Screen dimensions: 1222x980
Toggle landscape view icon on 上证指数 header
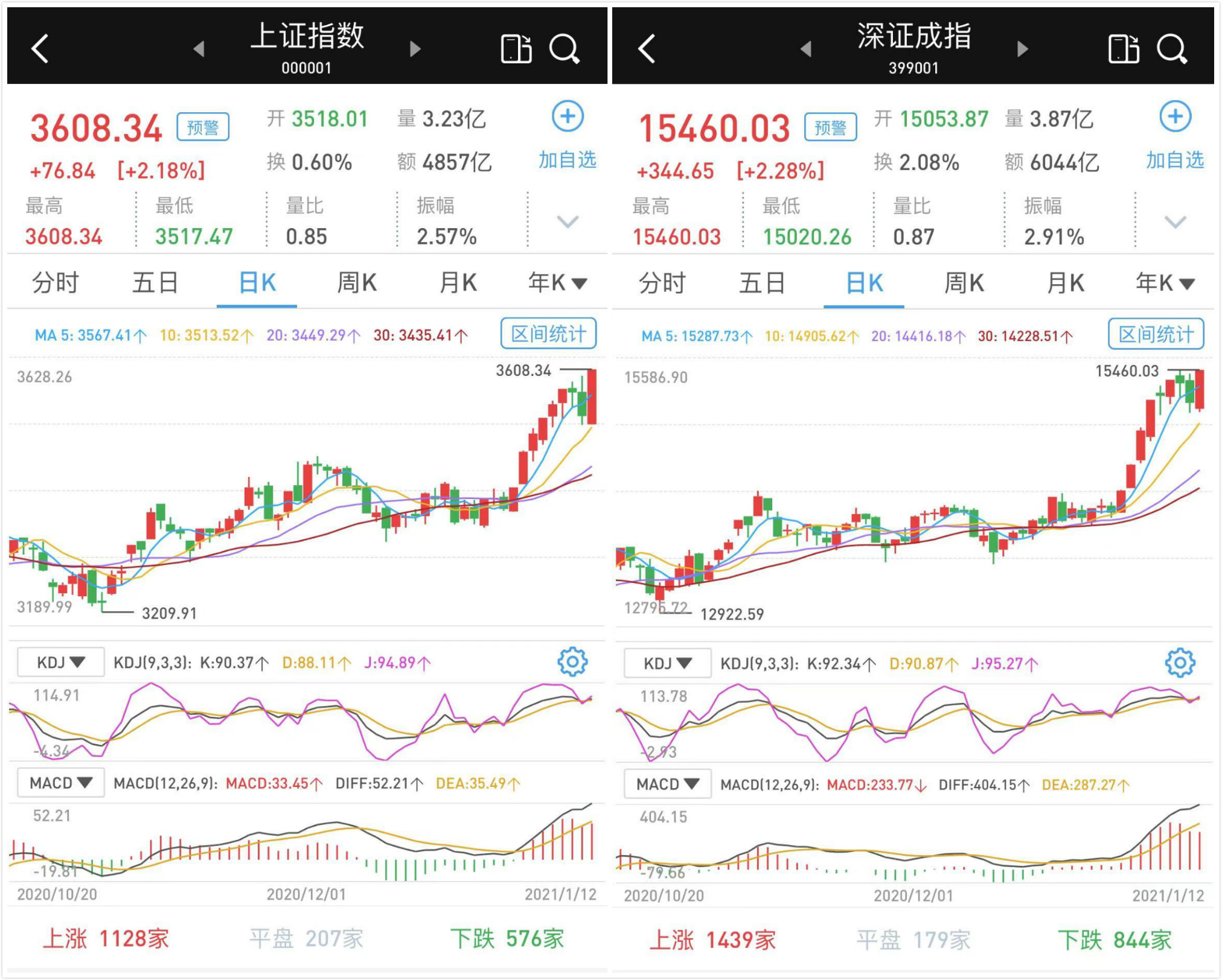[516, 49]
